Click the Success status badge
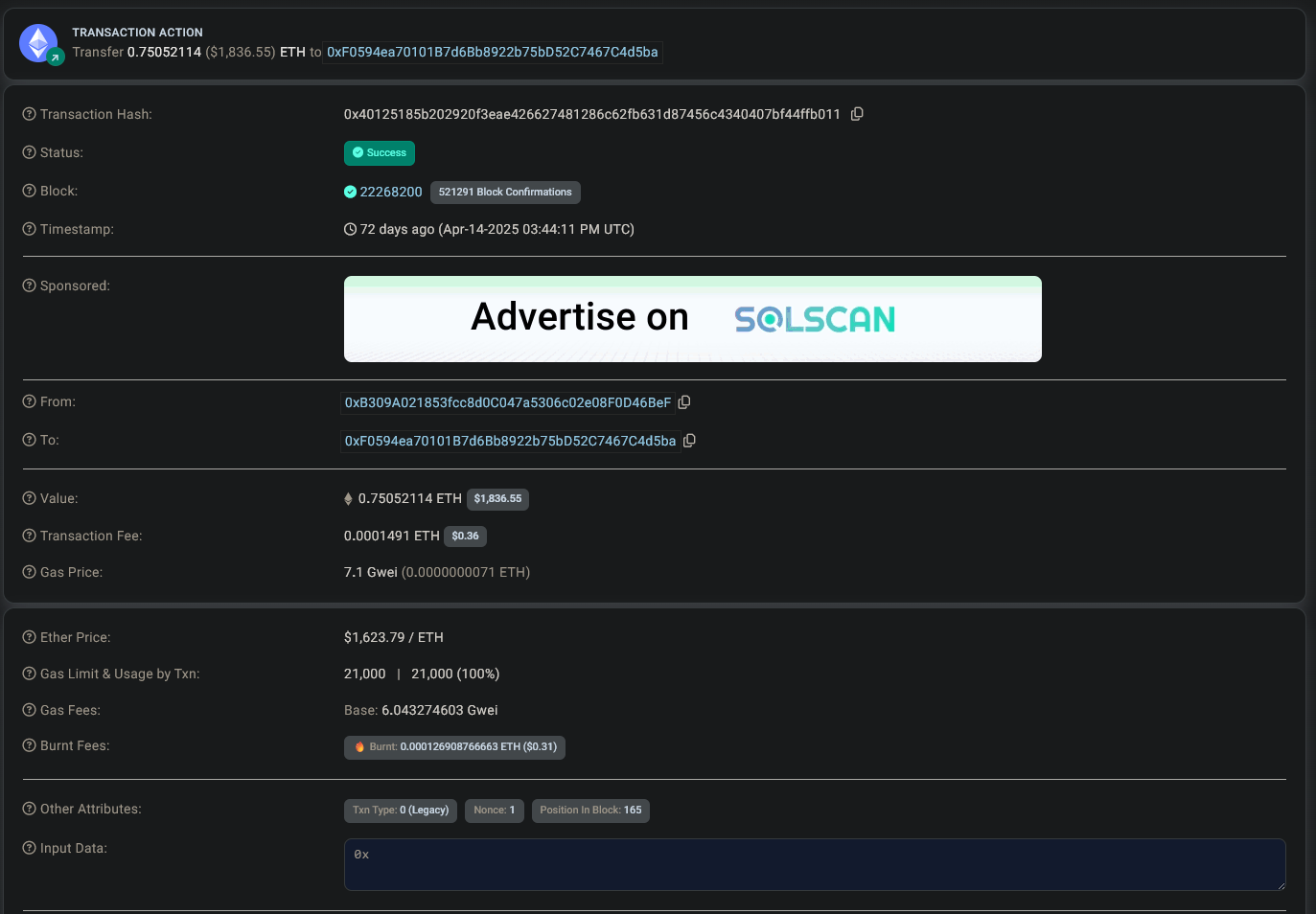Image resolution: width=1316 pixels, height=914 pixels. coord(380,153)
